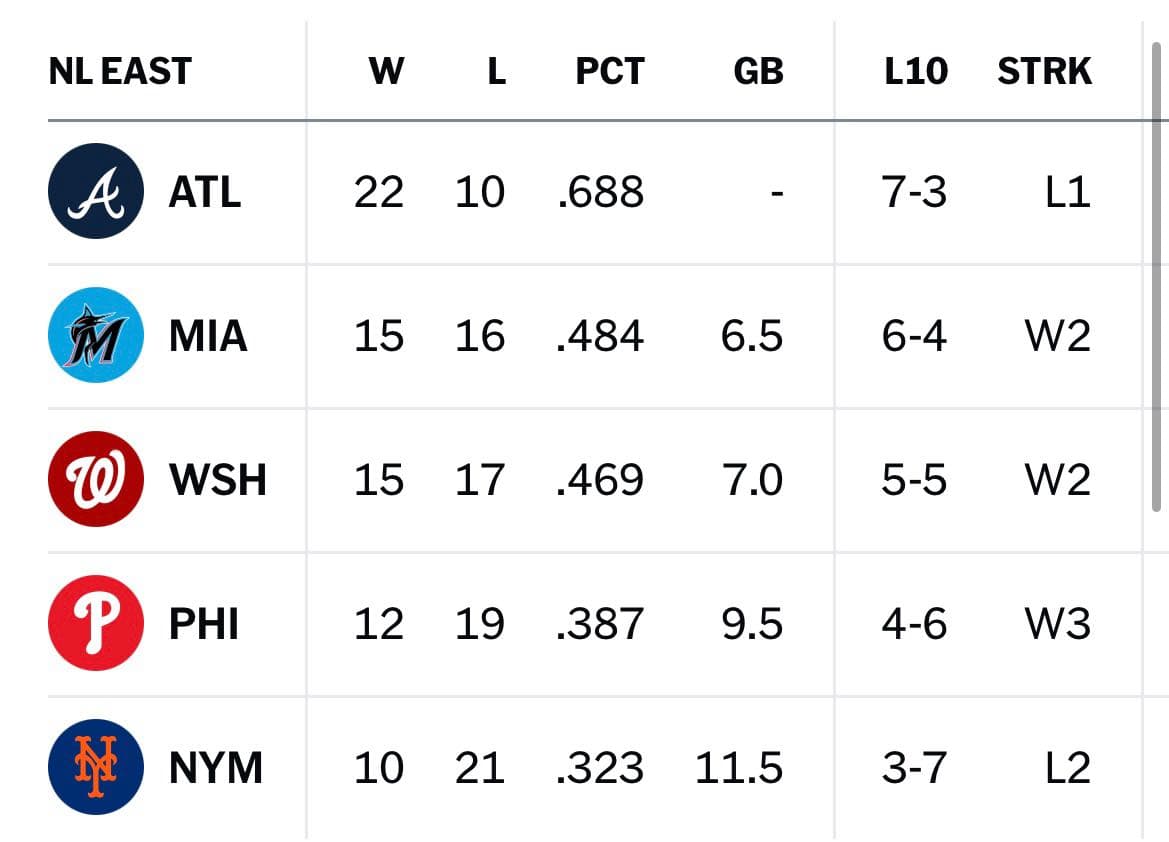This screenshot has width=1169, height=842.
Task: Open the Miami Marlins team logo
Action: pyautogui.click(x=95, y=335)
